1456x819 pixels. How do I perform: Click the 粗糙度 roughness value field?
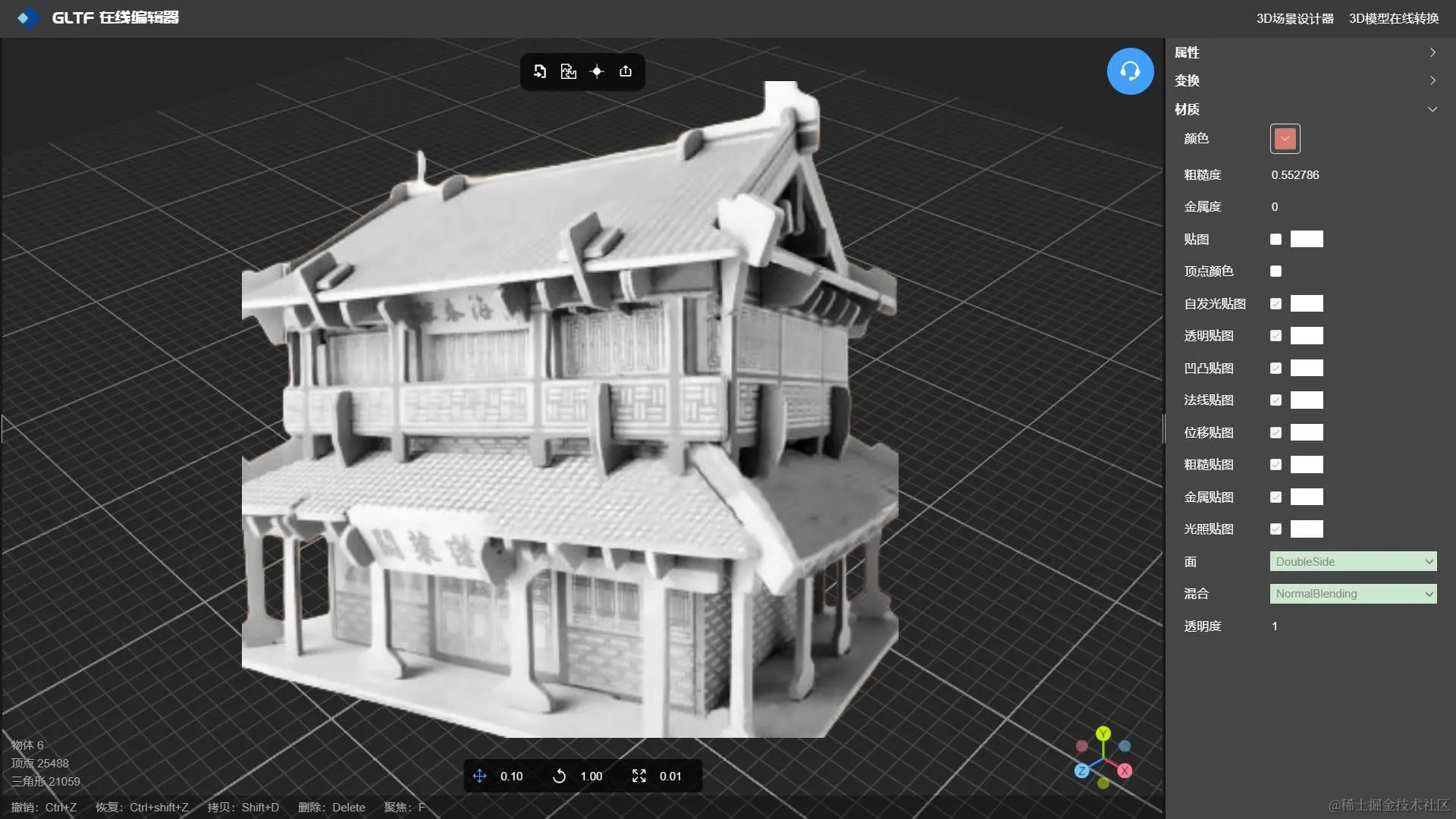click(1295, 175)
